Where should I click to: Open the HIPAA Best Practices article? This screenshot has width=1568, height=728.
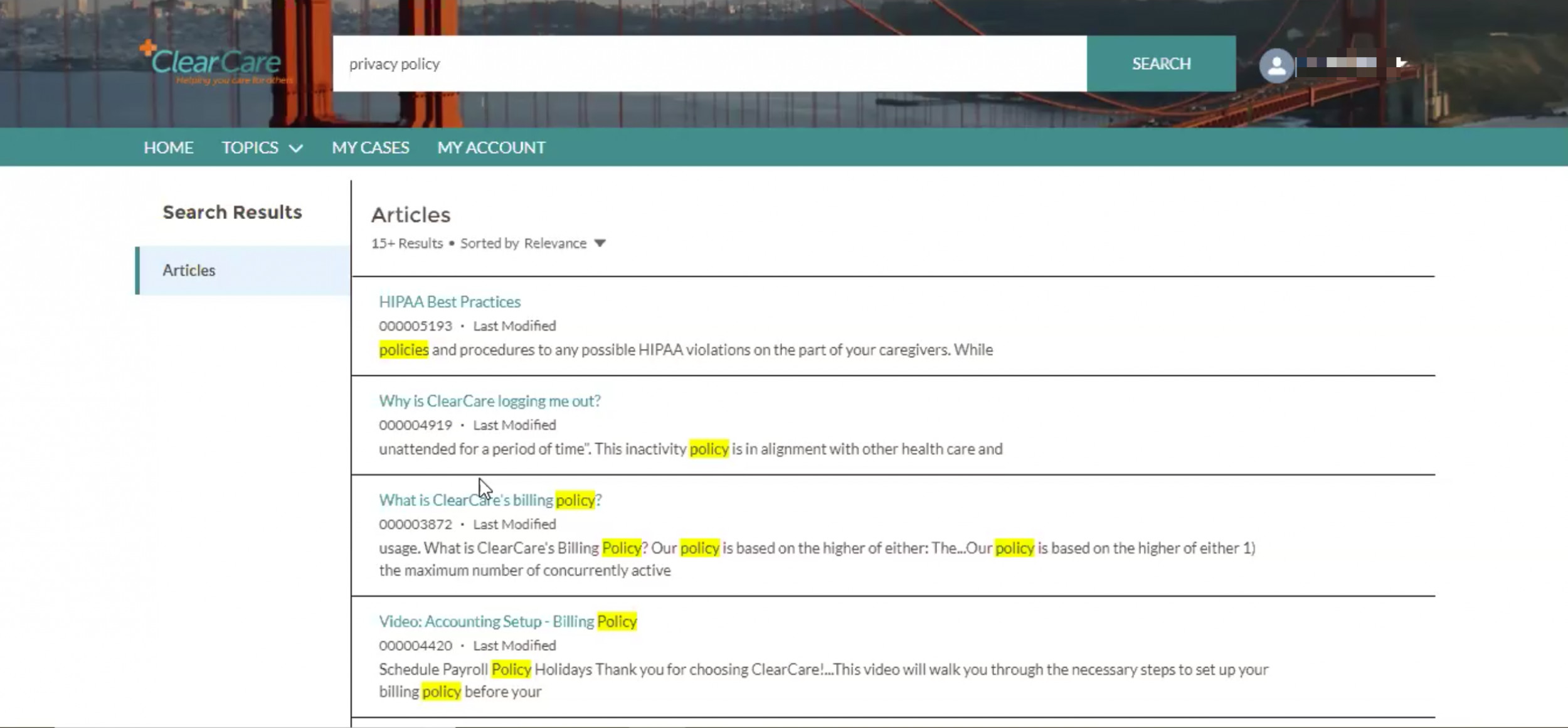(x=449, y=302)
